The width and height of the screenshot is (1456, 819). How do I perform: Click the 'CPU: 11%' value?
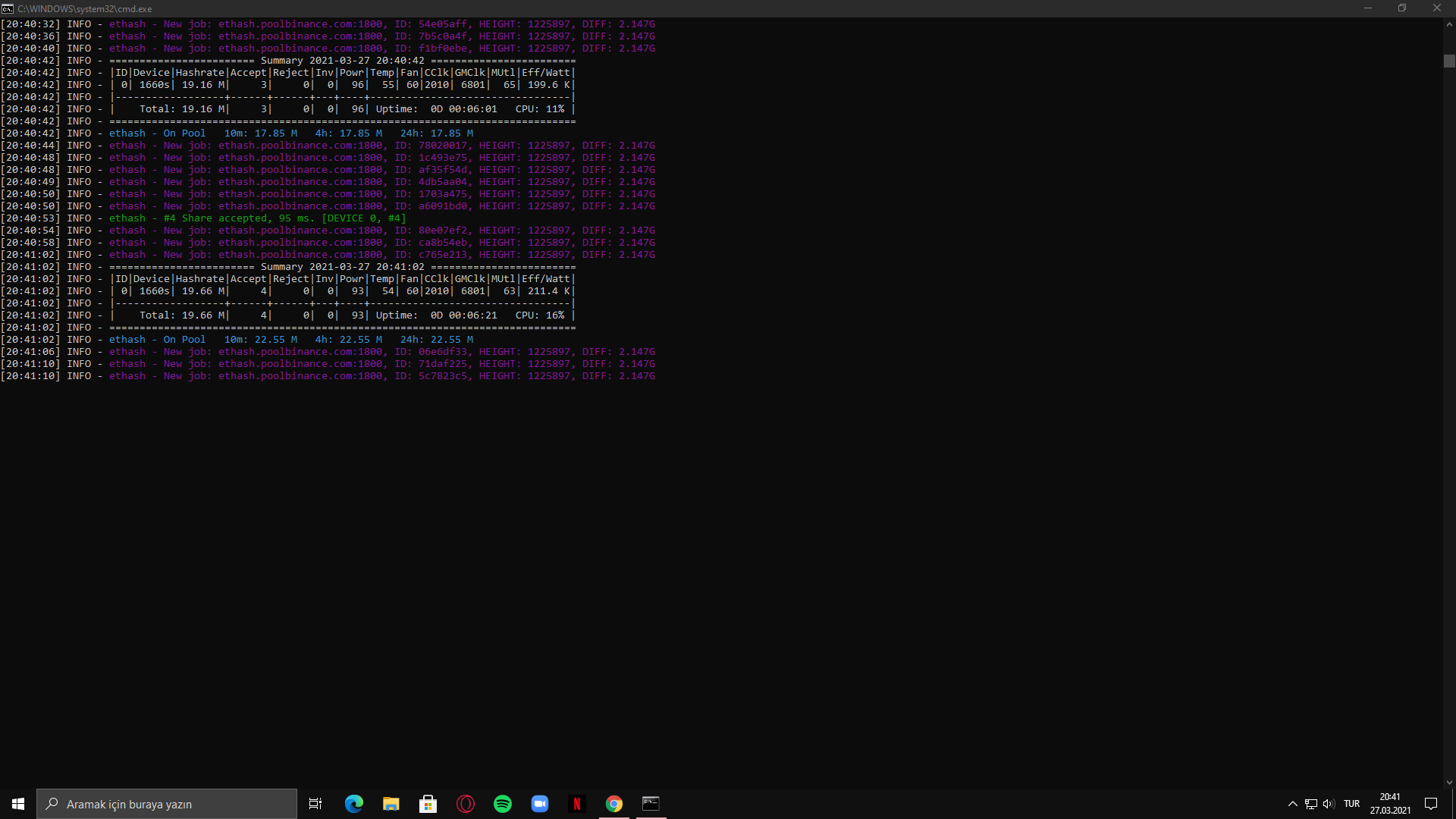click(540, 109)
